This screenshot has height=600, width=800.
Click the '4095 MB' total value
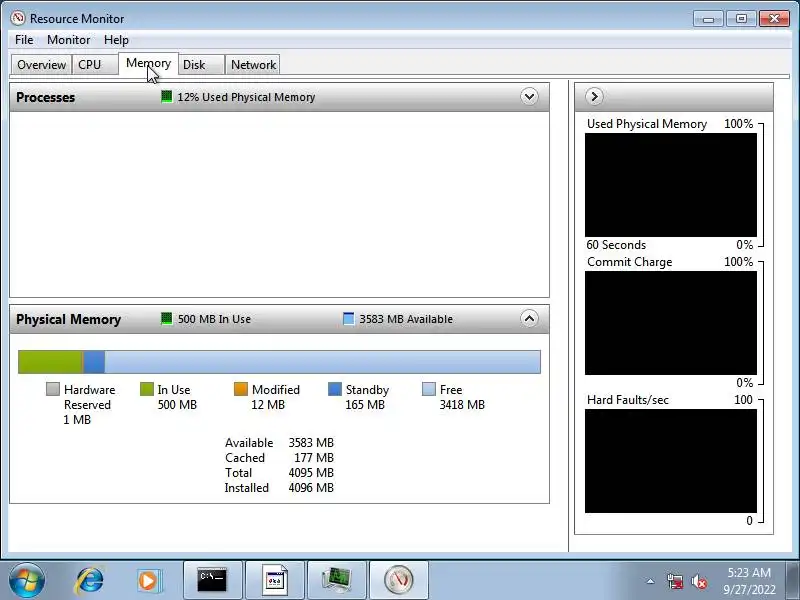pyautogui.click(x=311, y=473)
